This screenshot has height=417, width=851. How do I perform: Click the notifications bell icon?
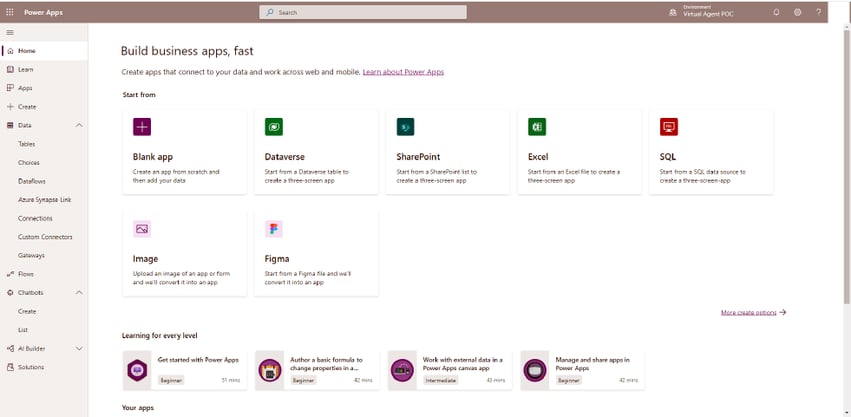point(776,12)
